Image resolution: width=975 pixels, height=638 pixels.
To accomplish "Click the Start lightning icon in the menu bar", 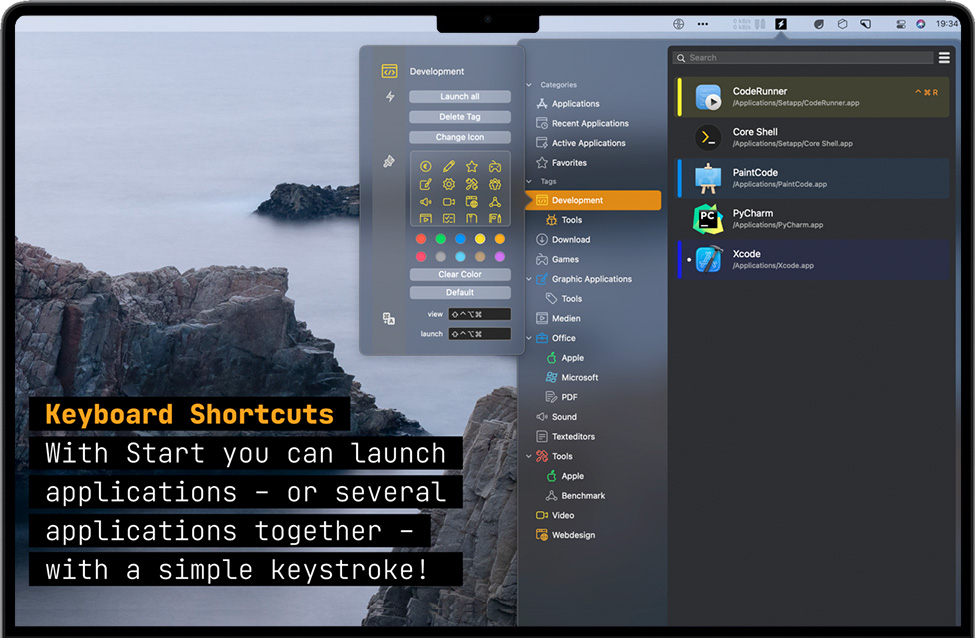I will [x=782, y=24].
